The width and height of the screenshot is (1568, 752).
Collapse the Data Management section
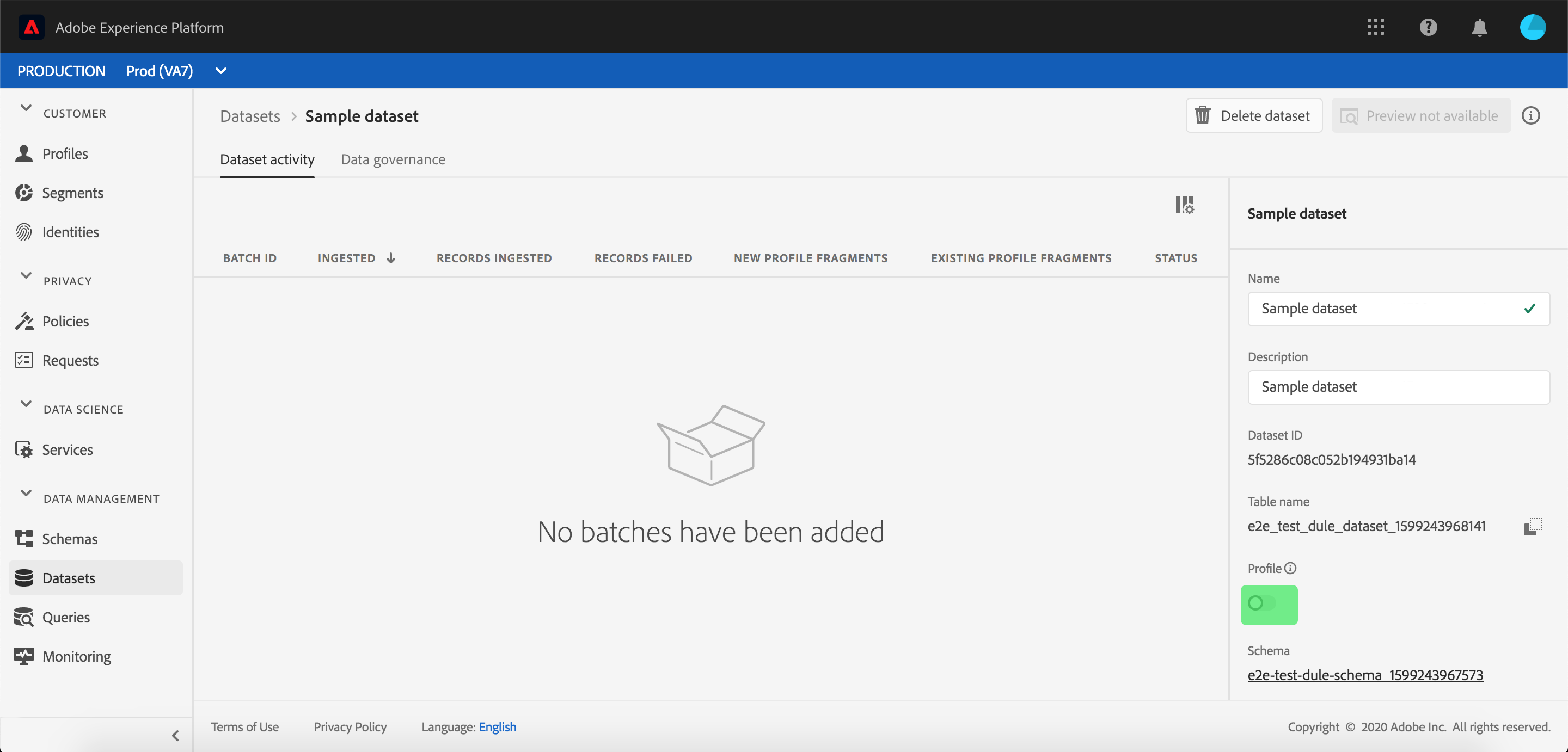(x=26, y=494)
